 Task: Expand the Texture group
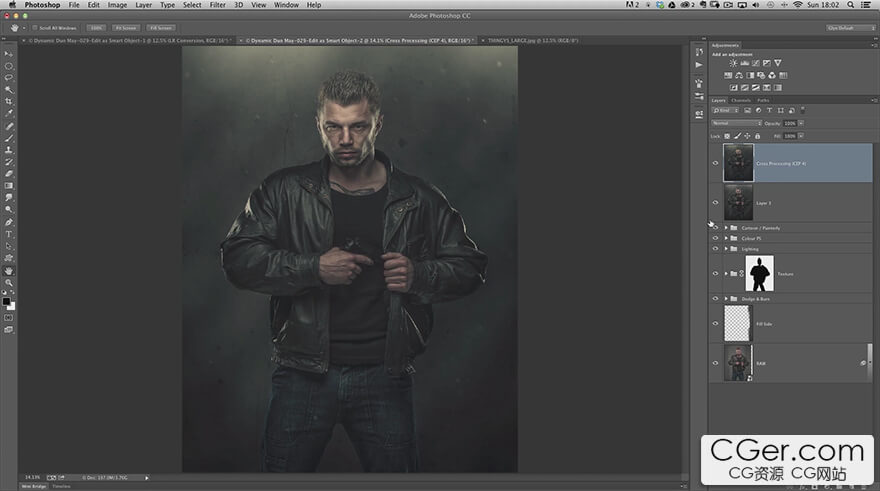point(726,274)
